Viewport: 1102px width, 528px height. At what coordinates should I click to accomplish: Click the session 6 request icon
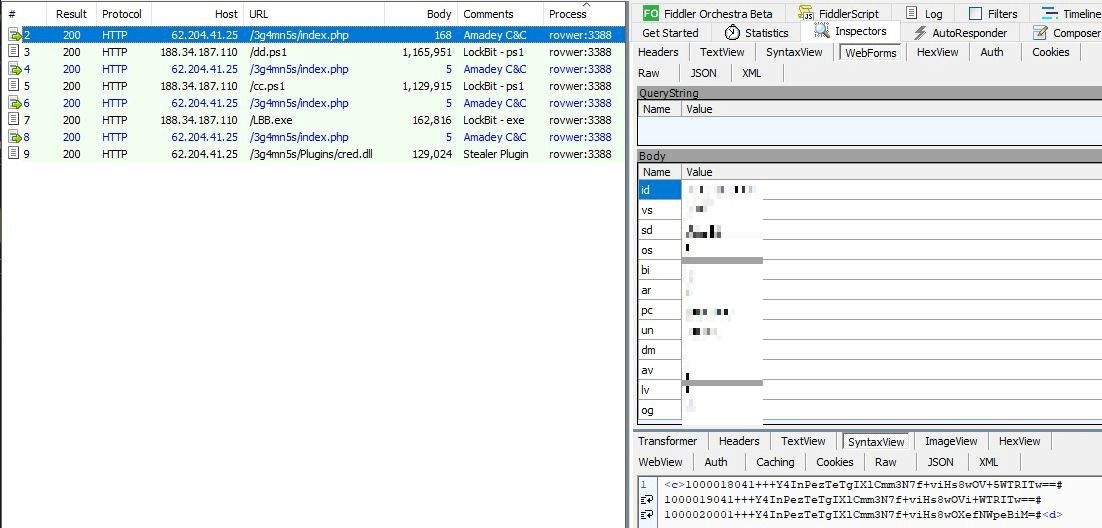14,103
